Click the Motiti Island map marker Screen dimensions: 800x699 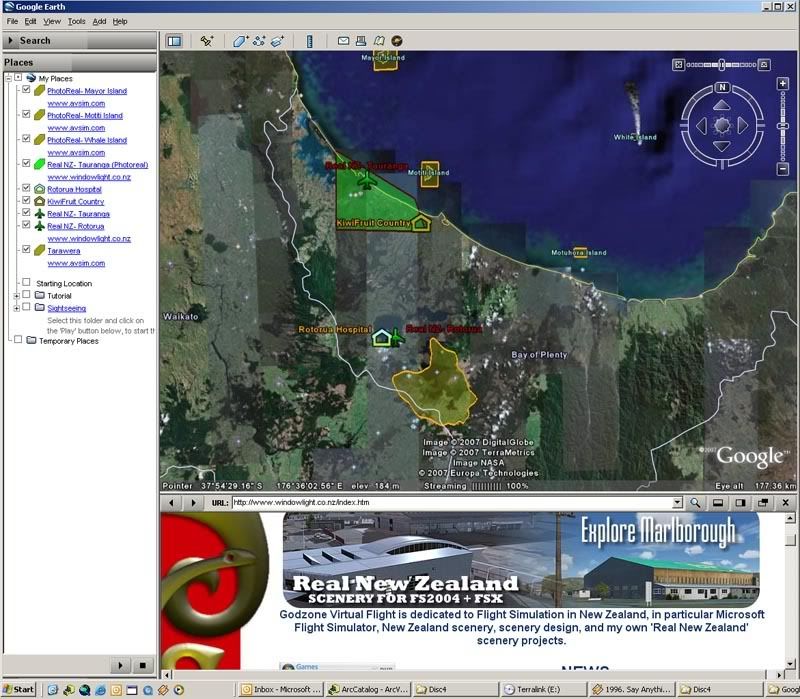(430, 174)
